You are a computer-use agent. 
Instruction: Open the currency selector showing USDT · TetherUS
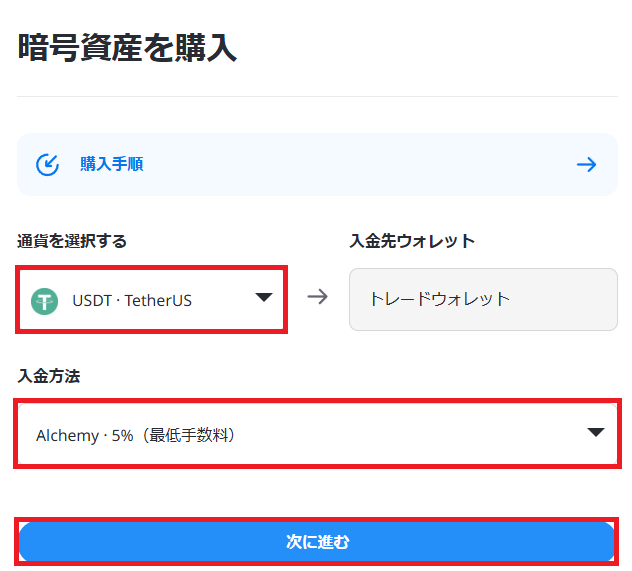(x=151, y=300)
